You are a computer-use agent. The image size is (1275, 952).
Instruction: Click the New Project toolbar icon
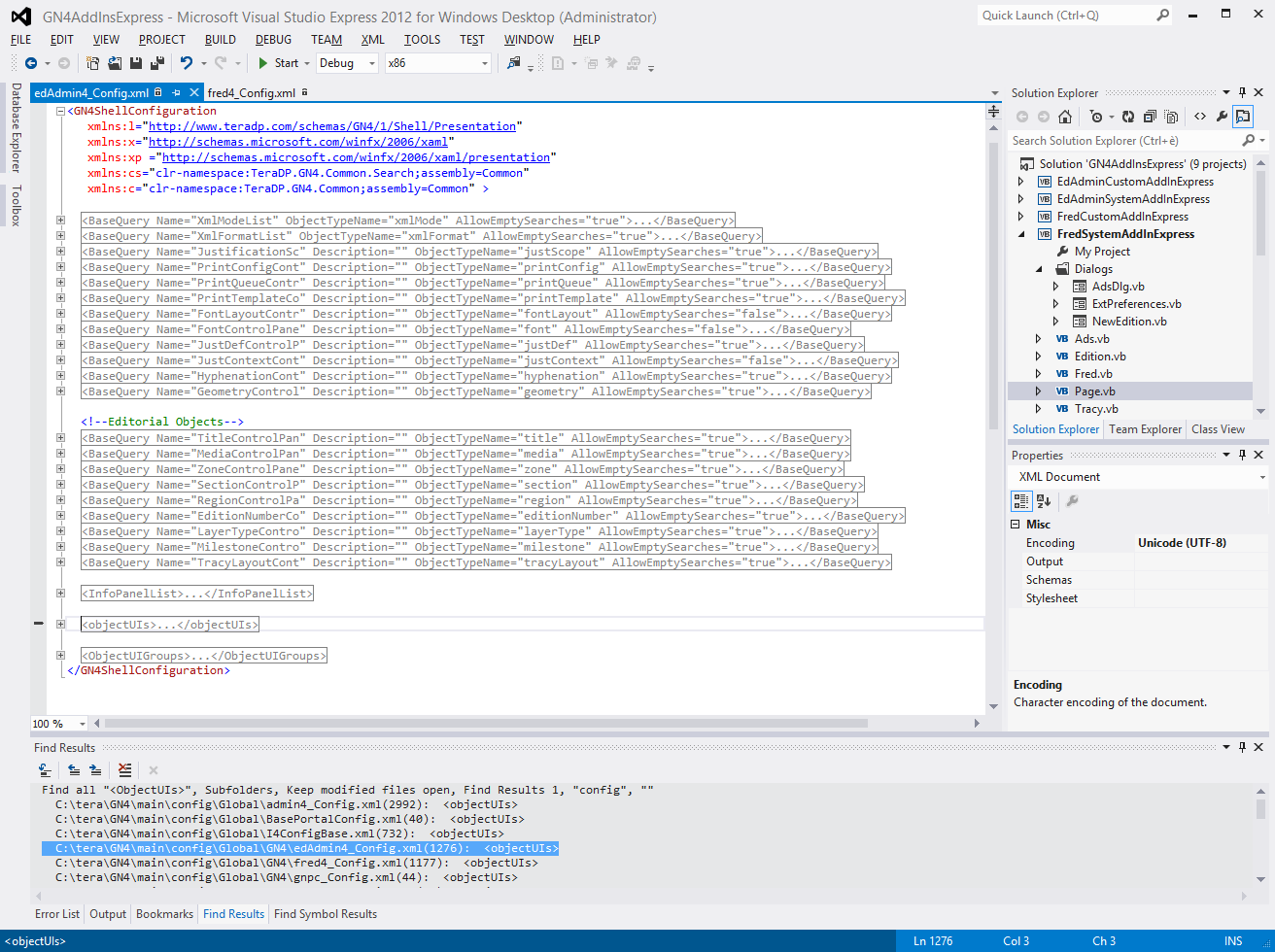tap(92, 63)
